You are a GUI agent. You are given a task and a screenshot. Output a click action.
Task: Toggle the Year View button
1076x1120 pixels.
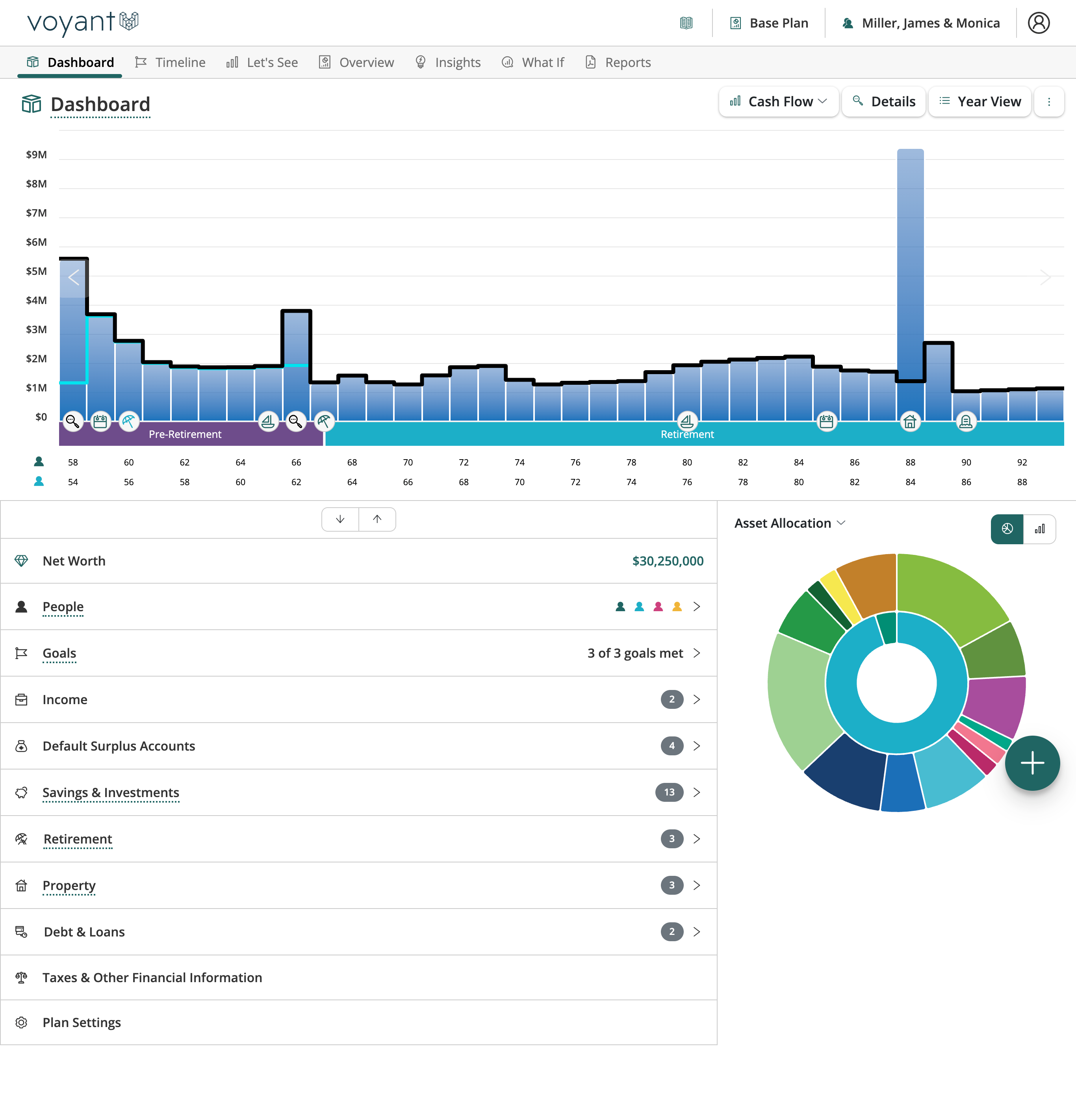click(x=980, y=102)
